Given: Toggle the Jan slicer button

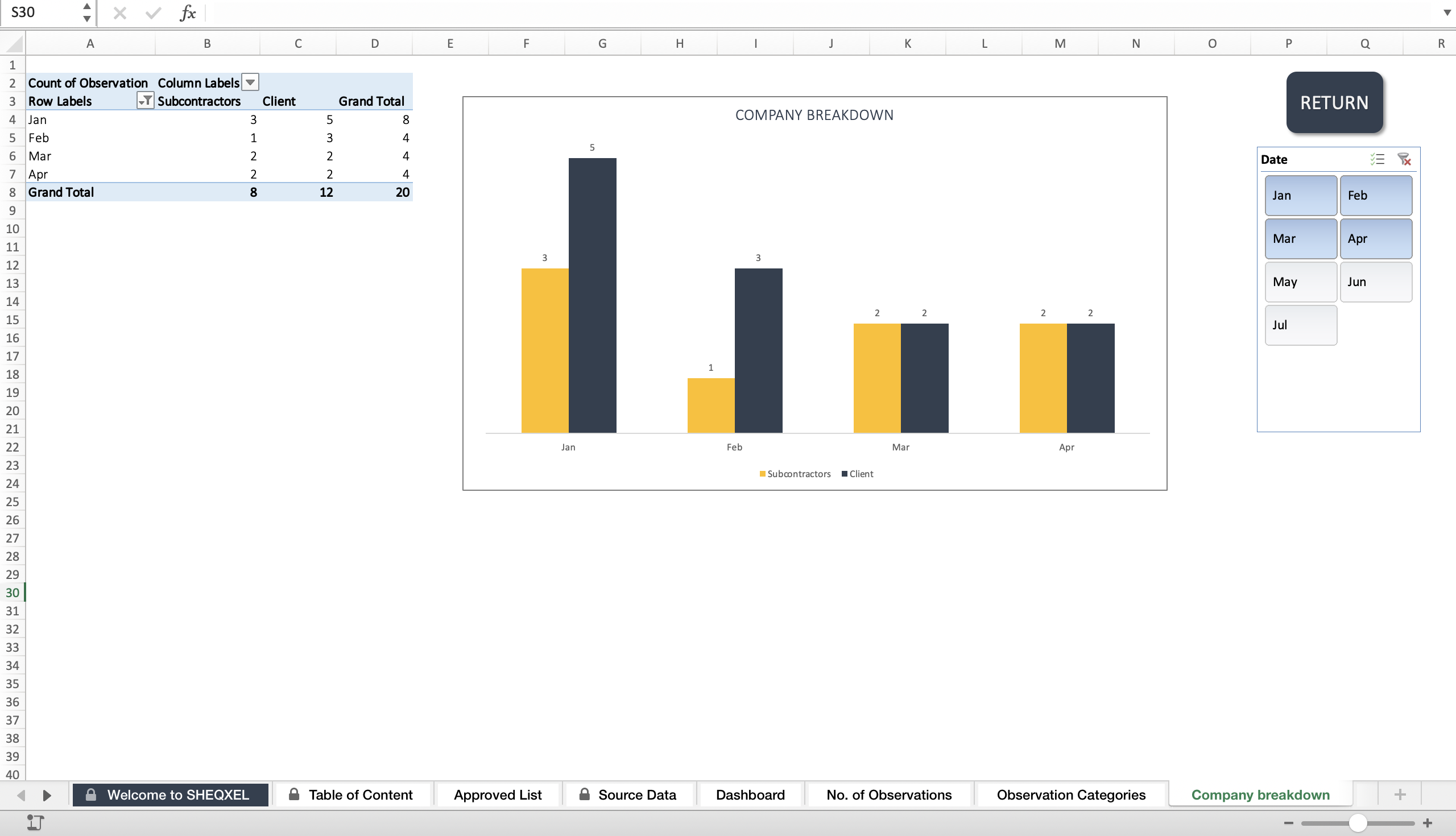Looking at the screenshot, I should click(1300, 195).
